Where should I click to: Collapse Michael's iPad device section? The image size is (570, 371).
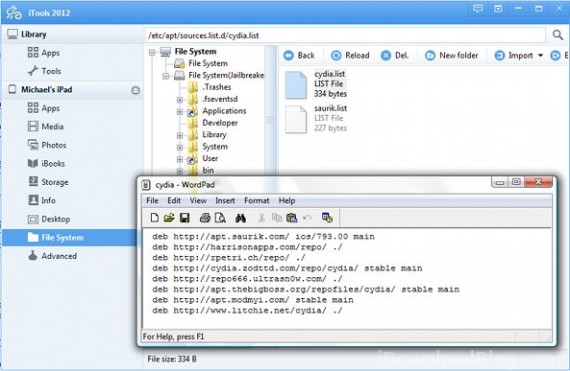[x=136, y=90]
